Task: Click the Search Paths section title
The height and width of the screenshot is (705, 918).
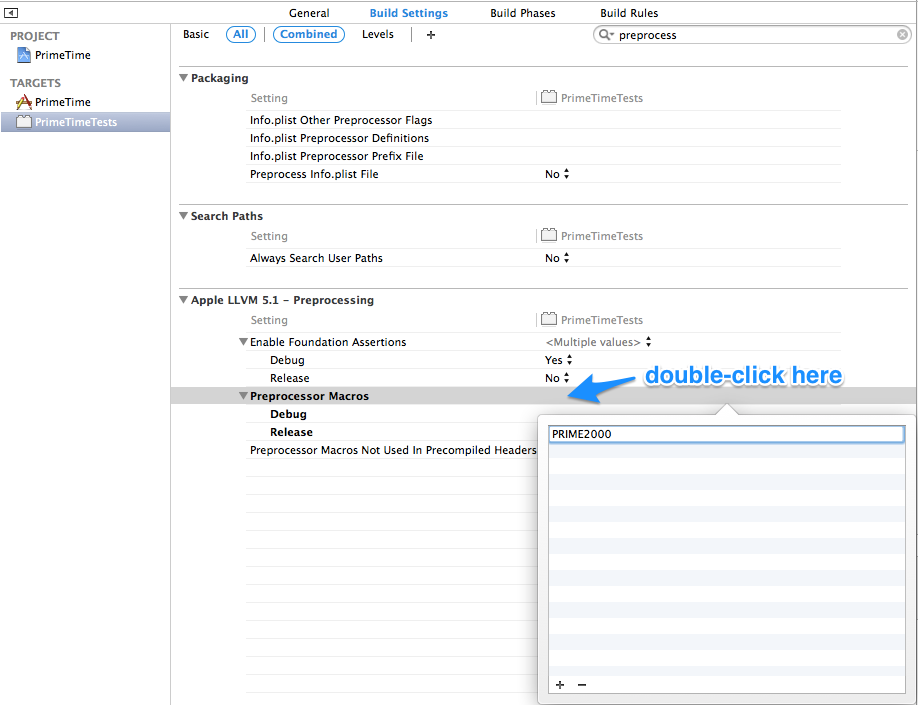Action: point(227,216)
